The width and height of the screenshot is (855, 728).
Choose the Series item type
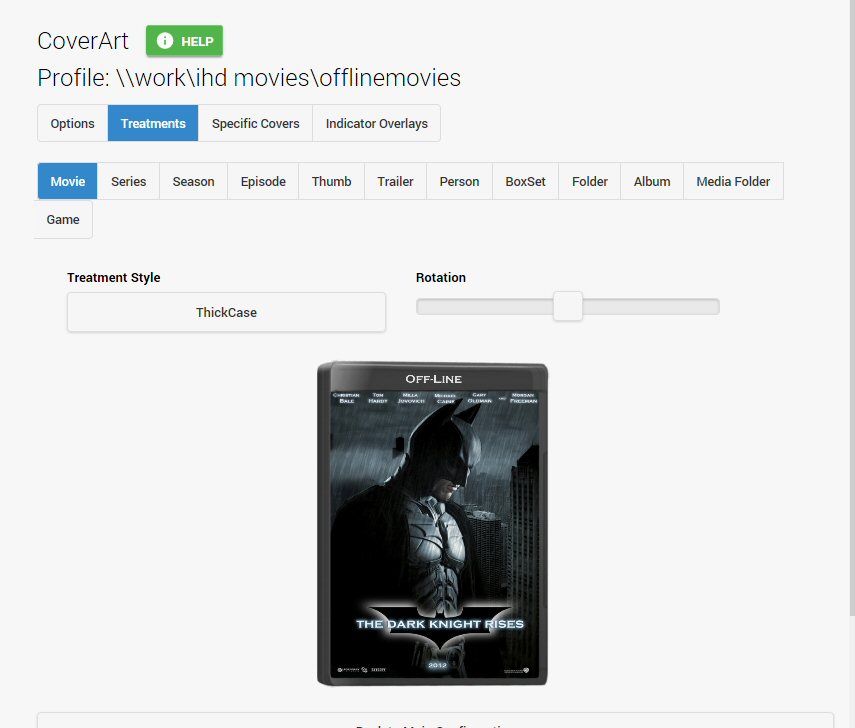point(128,181)
